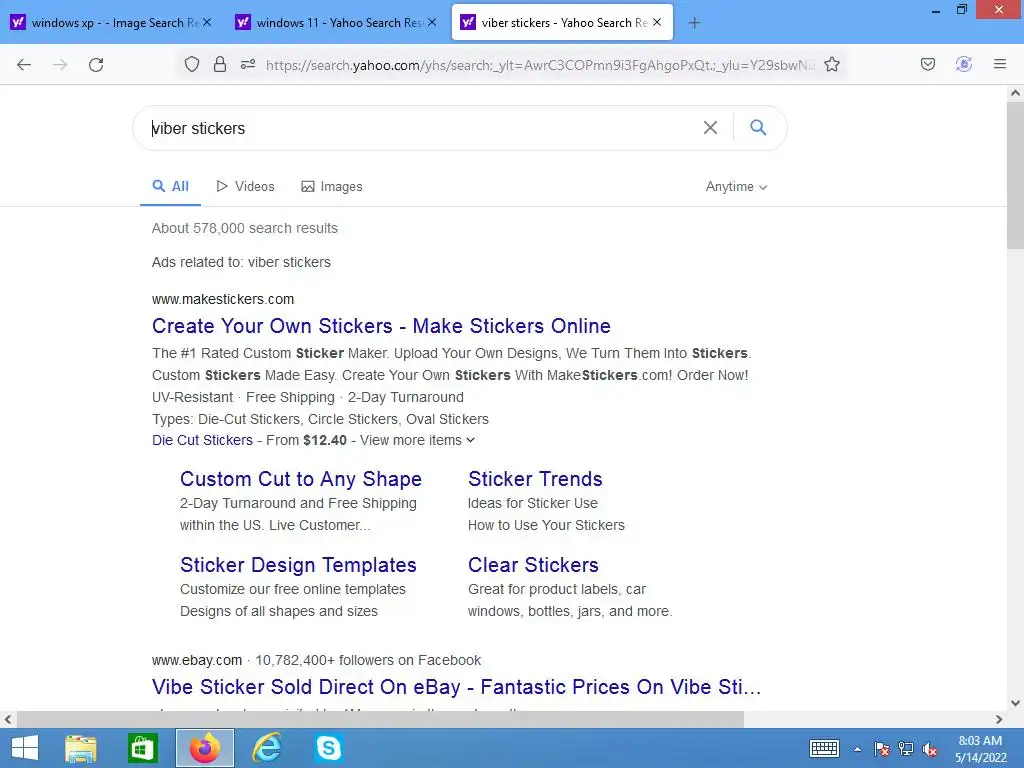Open tracking protection shield icon
The image size is (1024, 768).
coord(191,64)
